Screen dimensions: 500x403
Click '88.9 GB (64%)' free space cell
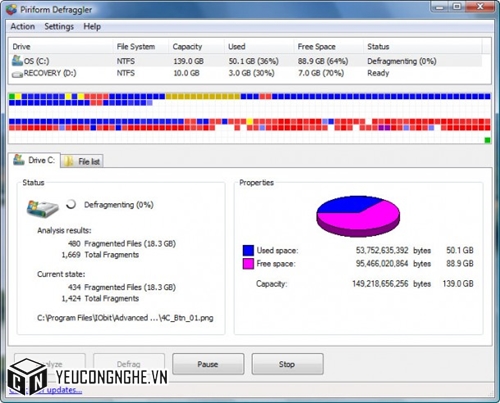point(323,61)
